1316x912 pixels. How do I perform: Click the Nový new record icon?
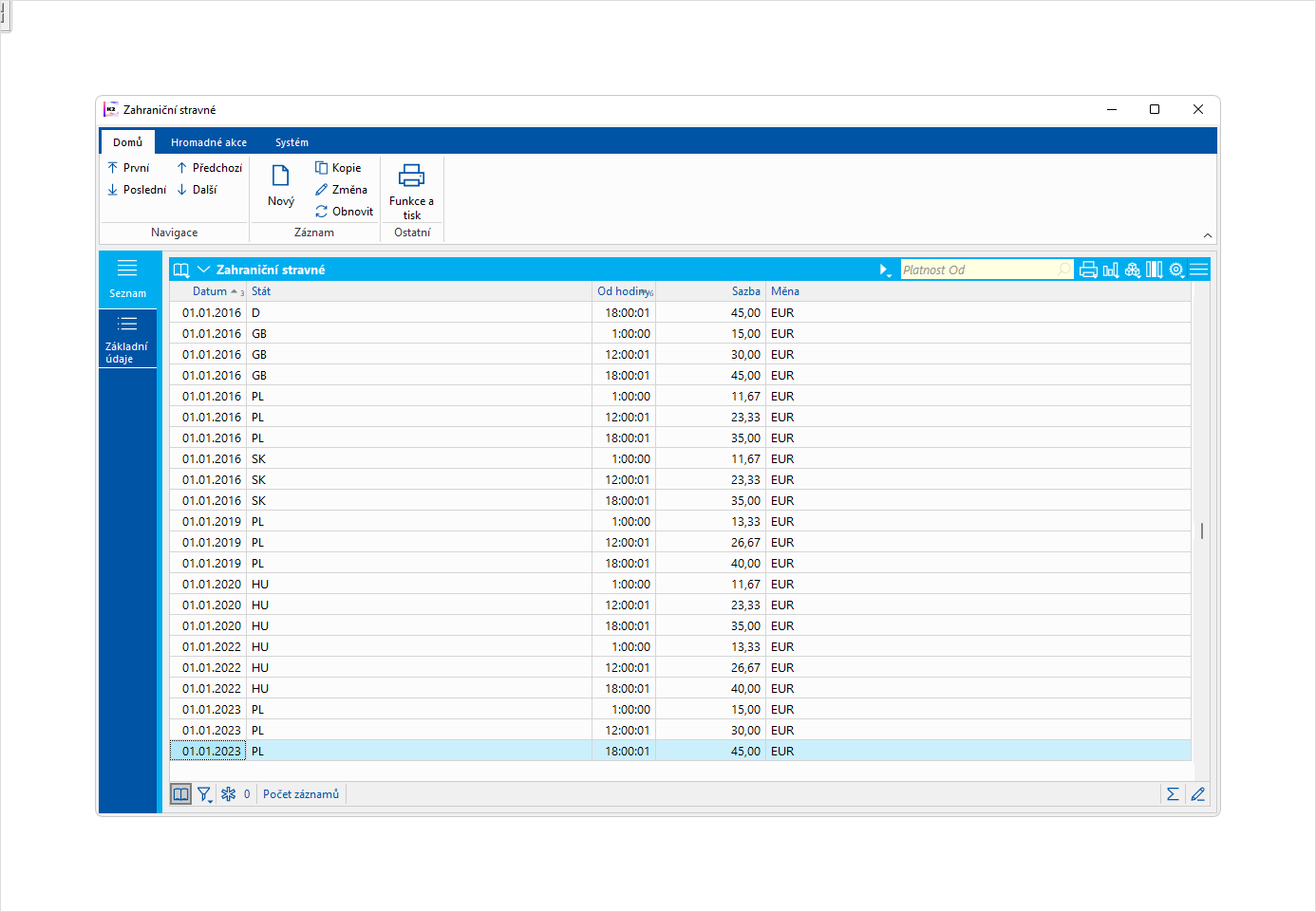[x=281, y=177]
